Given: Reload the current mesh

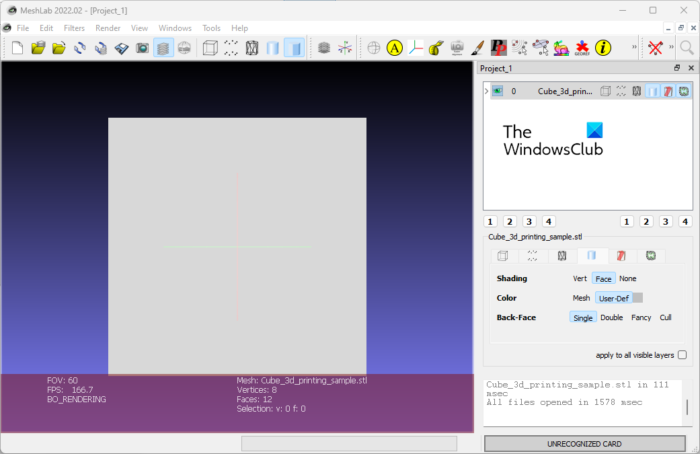Looking at the screenshot, I should point(80,48).
